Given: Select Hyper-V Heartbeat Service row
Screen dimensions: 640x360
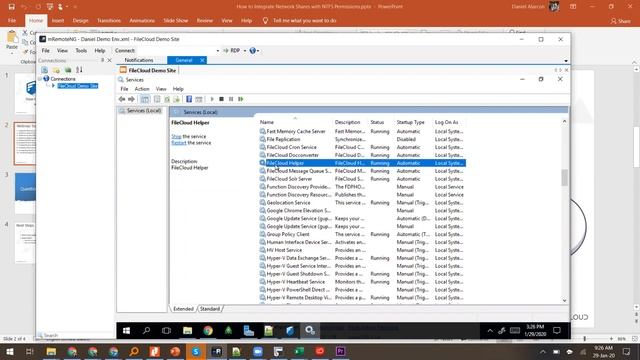Looking at the screenshot, I should click(362, 282).
